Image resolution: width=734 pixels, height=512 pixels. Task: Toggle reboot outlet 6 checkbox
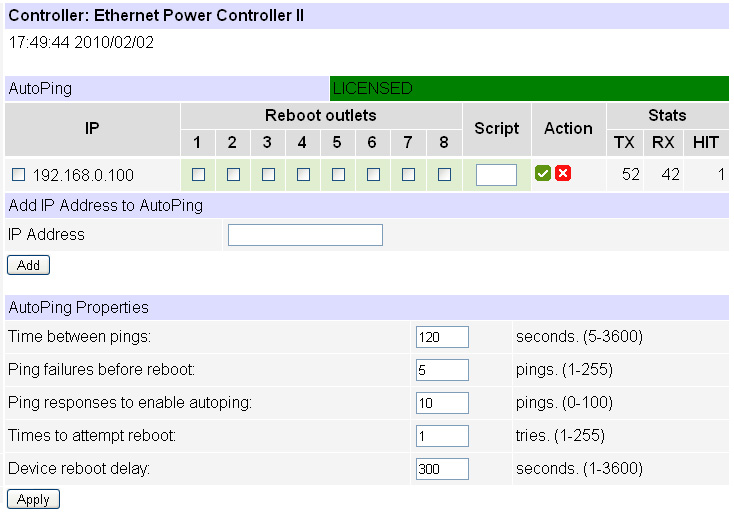tap(373, 175)
